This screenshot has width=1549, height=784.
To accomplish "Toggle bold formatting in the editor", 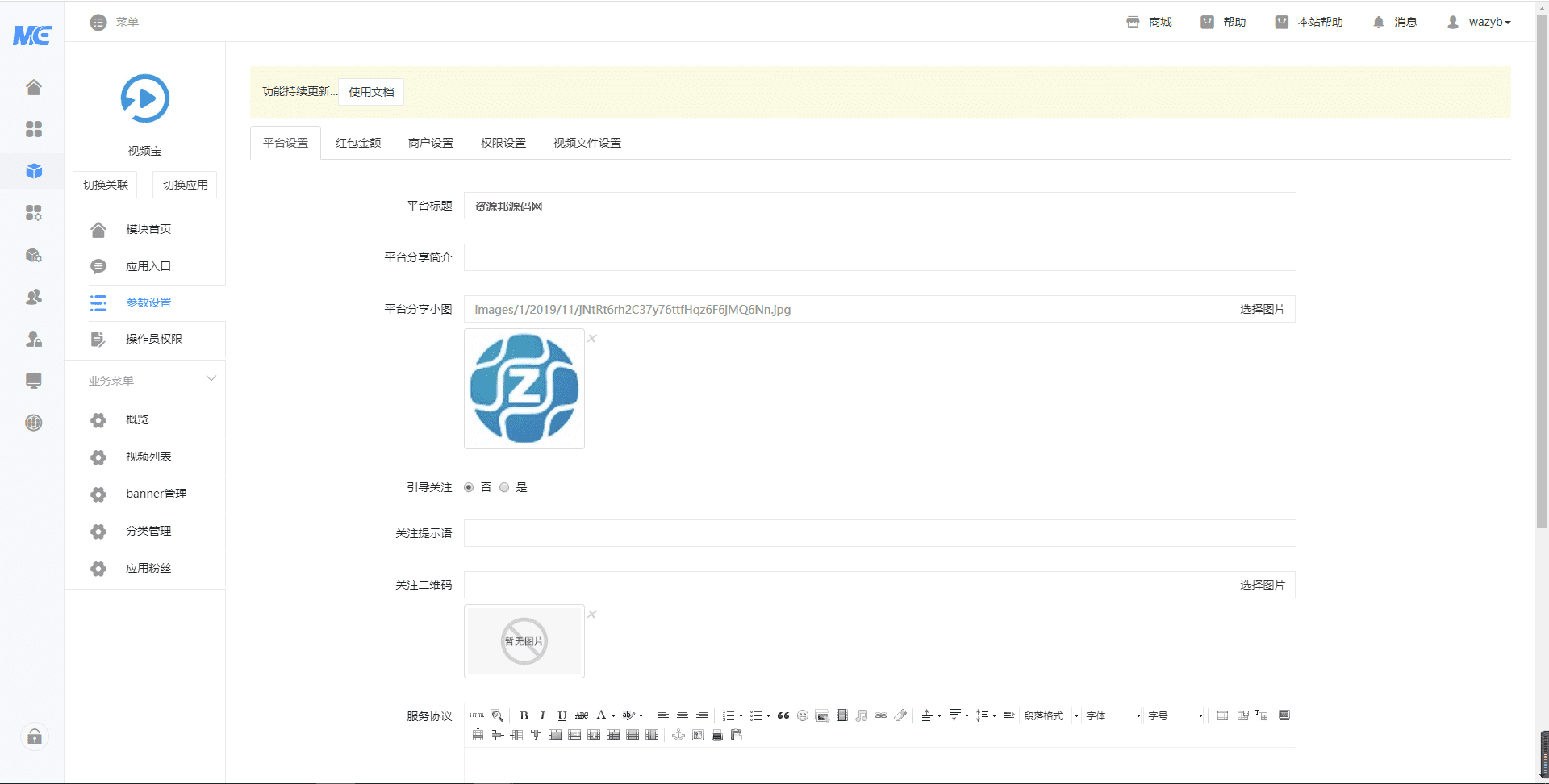I will point(524,715).
